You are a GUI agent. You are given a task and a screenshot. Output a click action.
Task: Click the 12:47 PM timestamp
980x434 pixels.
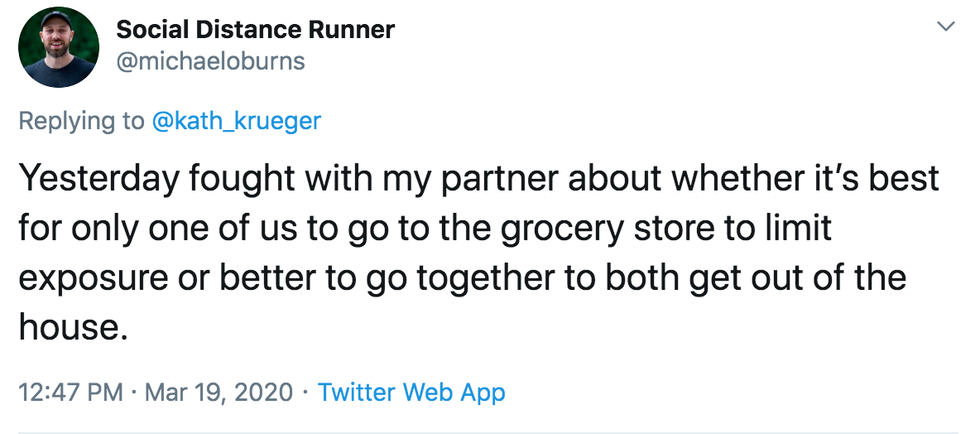pos(71,393)
